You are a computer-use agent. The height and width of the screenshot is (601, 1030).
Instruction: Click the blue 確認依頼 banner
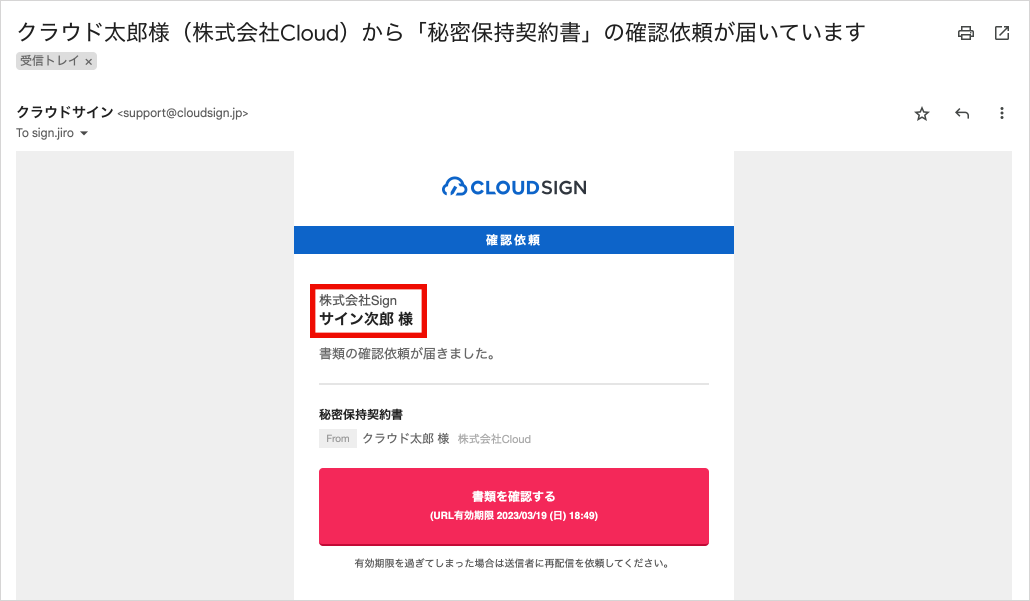514,240
